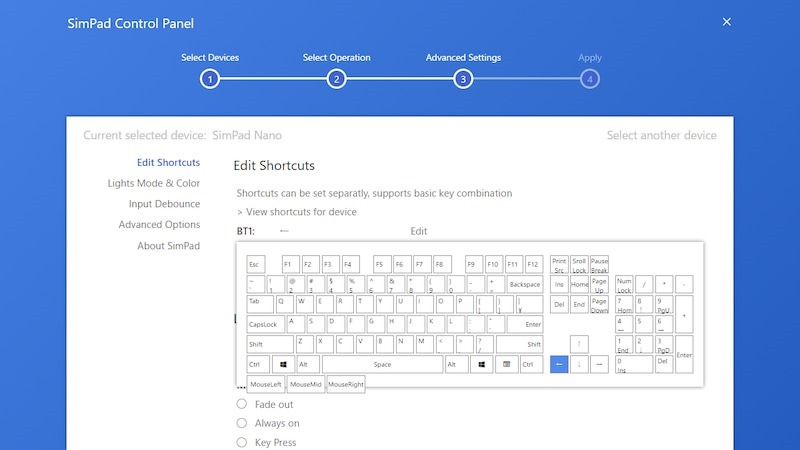Choose the MouseLeft button key
This screenshot has height=450, width=800.
tap(266, 384)
